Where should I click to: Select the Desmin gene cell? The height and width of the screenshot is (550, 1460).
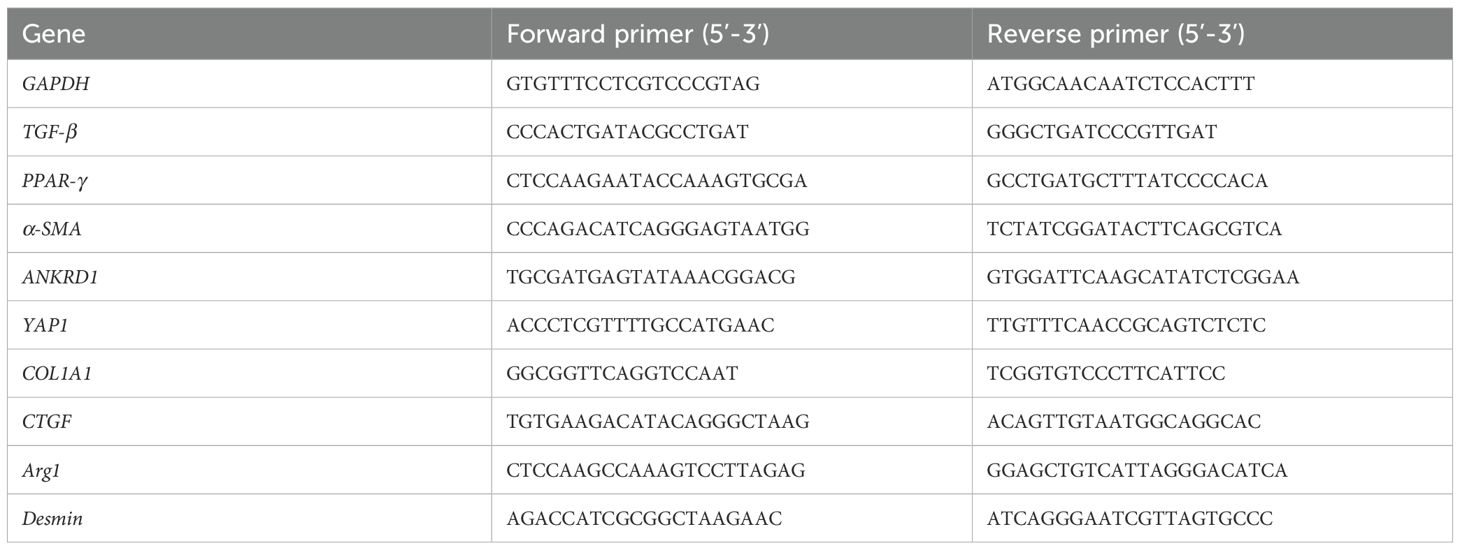click(50, 518)
